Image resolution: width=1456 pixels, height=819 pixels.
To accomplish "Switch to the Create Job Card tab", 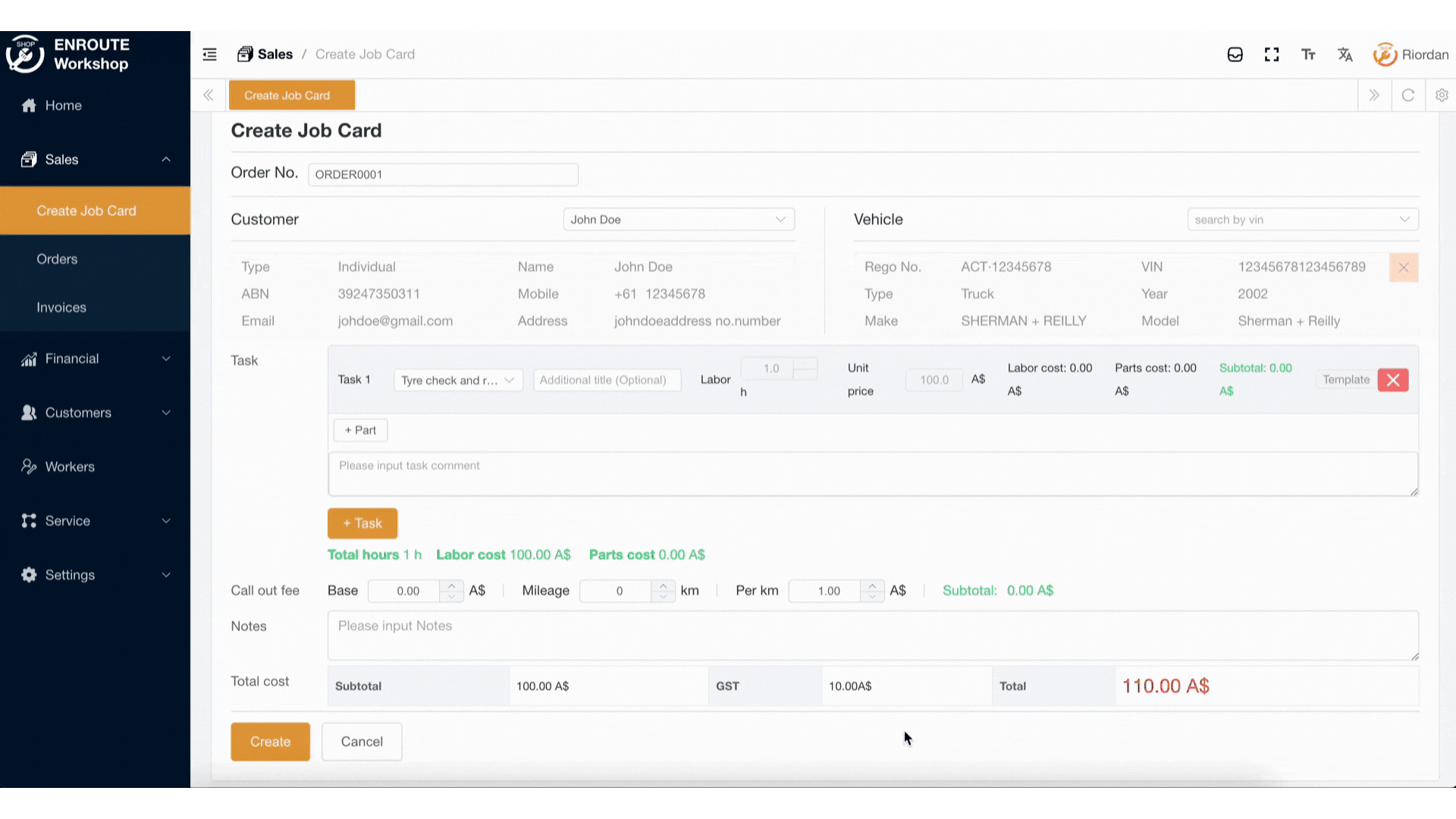I will 291,95.
